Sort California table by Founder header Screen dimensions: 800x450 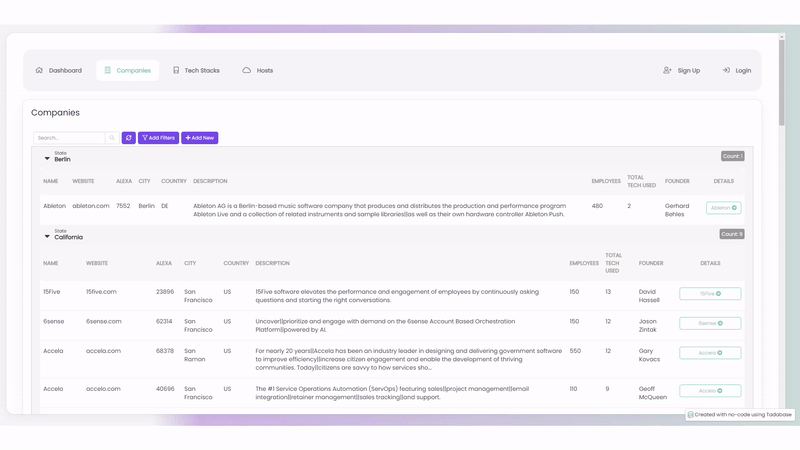651,263
